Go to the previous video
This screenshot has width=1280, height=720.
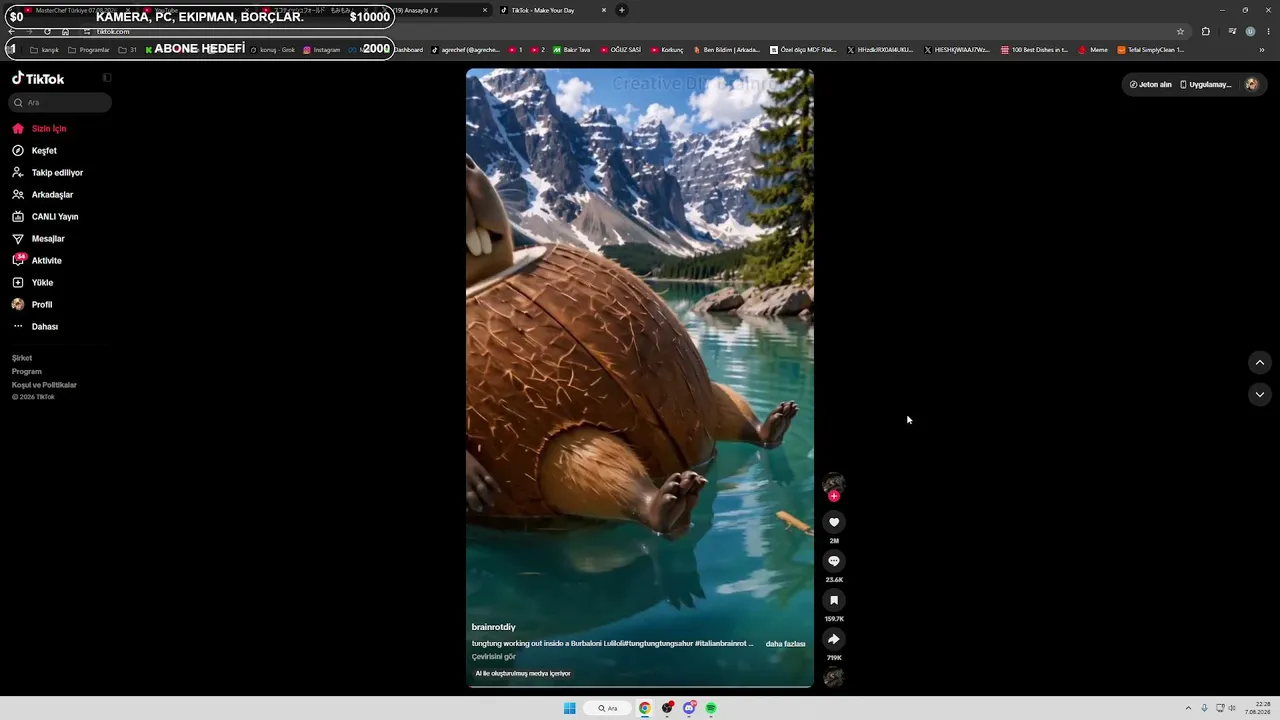coord(1260,363)
